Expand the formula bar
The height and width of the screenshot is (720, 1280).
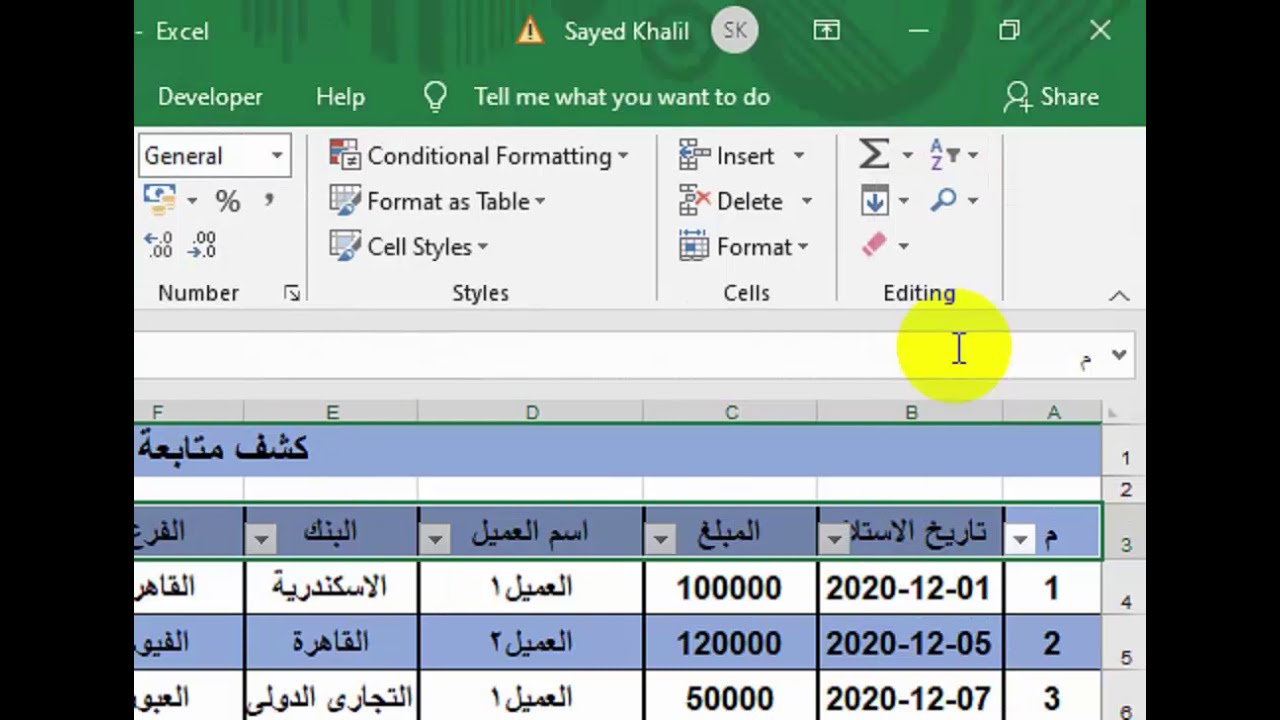1119,355
